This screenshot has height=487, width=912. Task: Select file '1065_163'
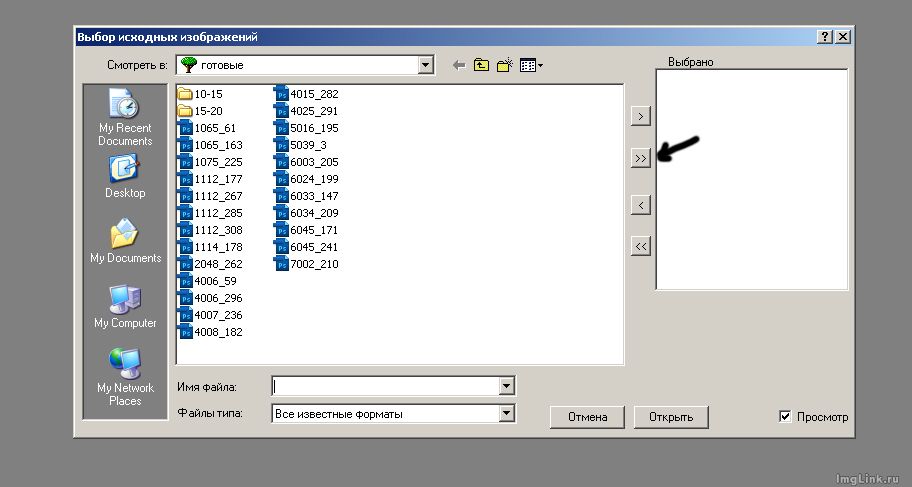211,145
